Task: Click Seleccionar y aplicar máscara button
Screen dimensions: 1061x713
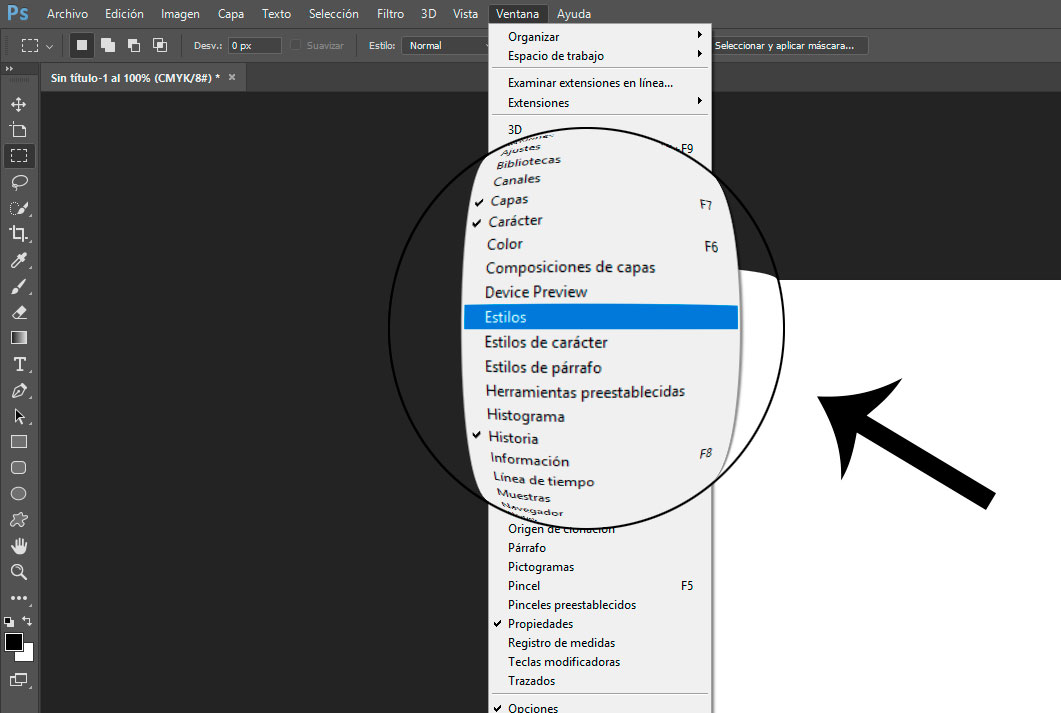Action: 788,45
